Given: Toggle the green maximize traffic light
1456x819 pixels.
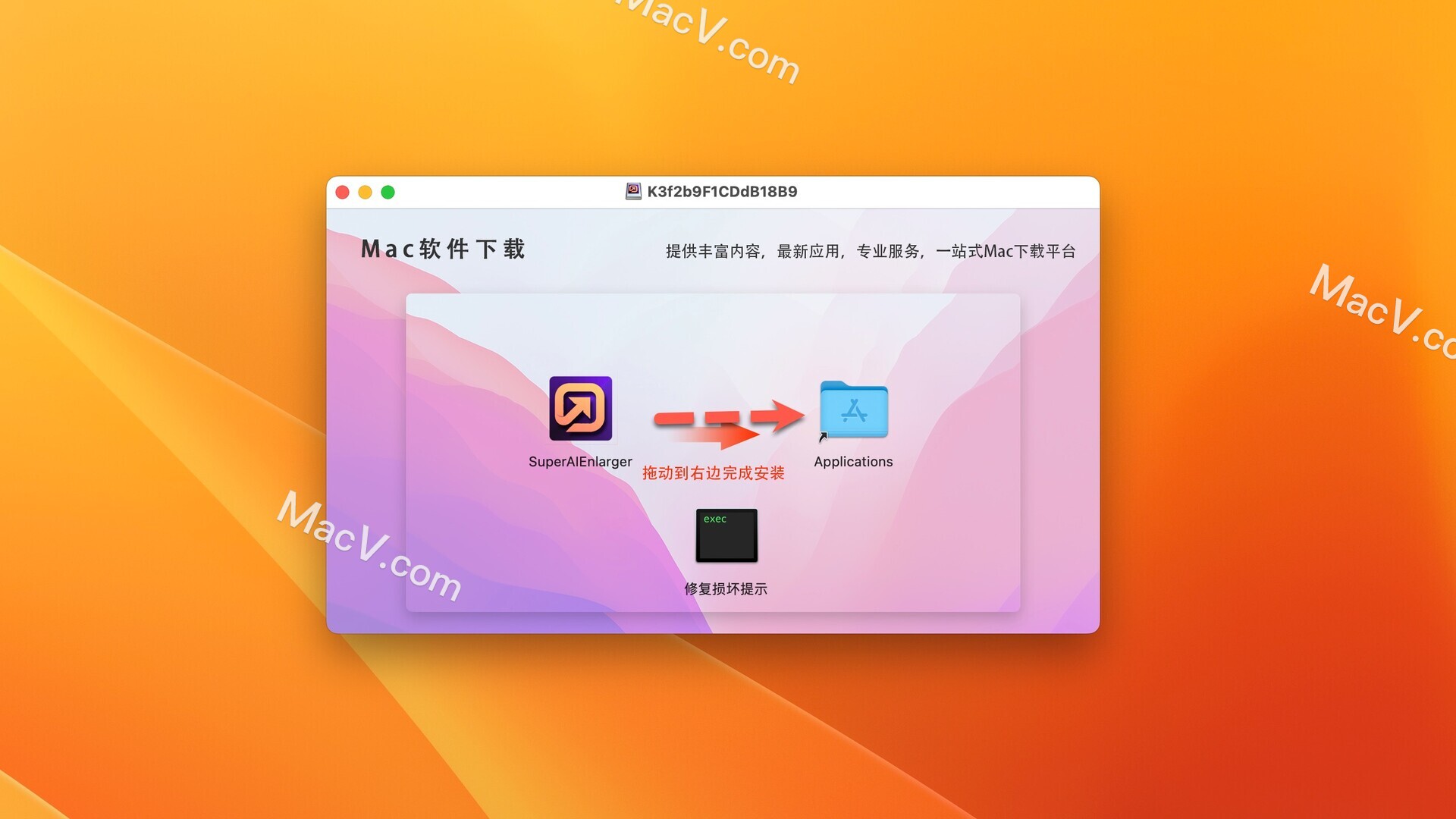Looking at the screenshot, I should (x=388, y=192).
